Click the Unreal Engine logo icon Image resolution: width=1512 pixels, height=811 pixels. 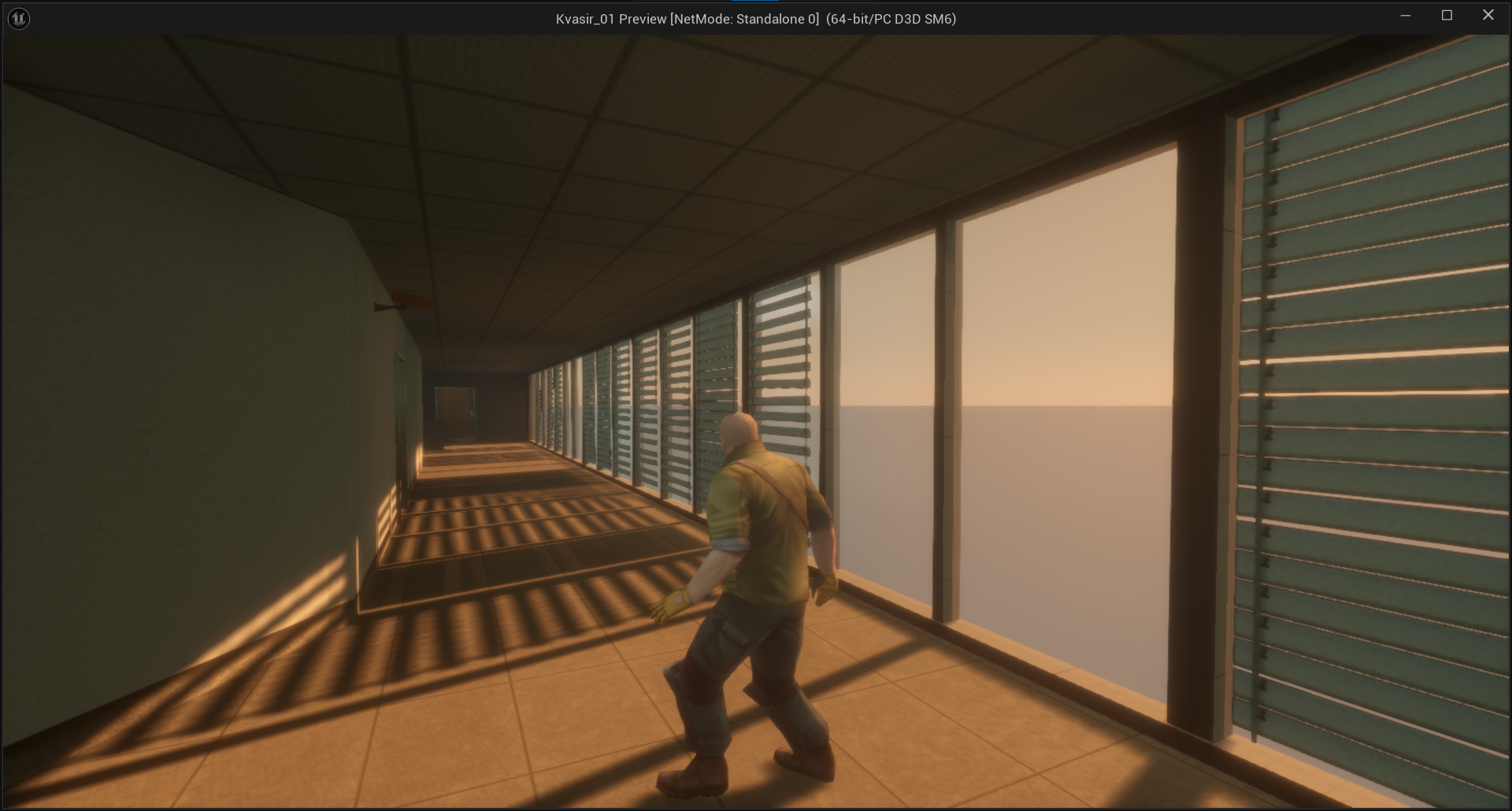pyautogui.click(x=19, y=18)
